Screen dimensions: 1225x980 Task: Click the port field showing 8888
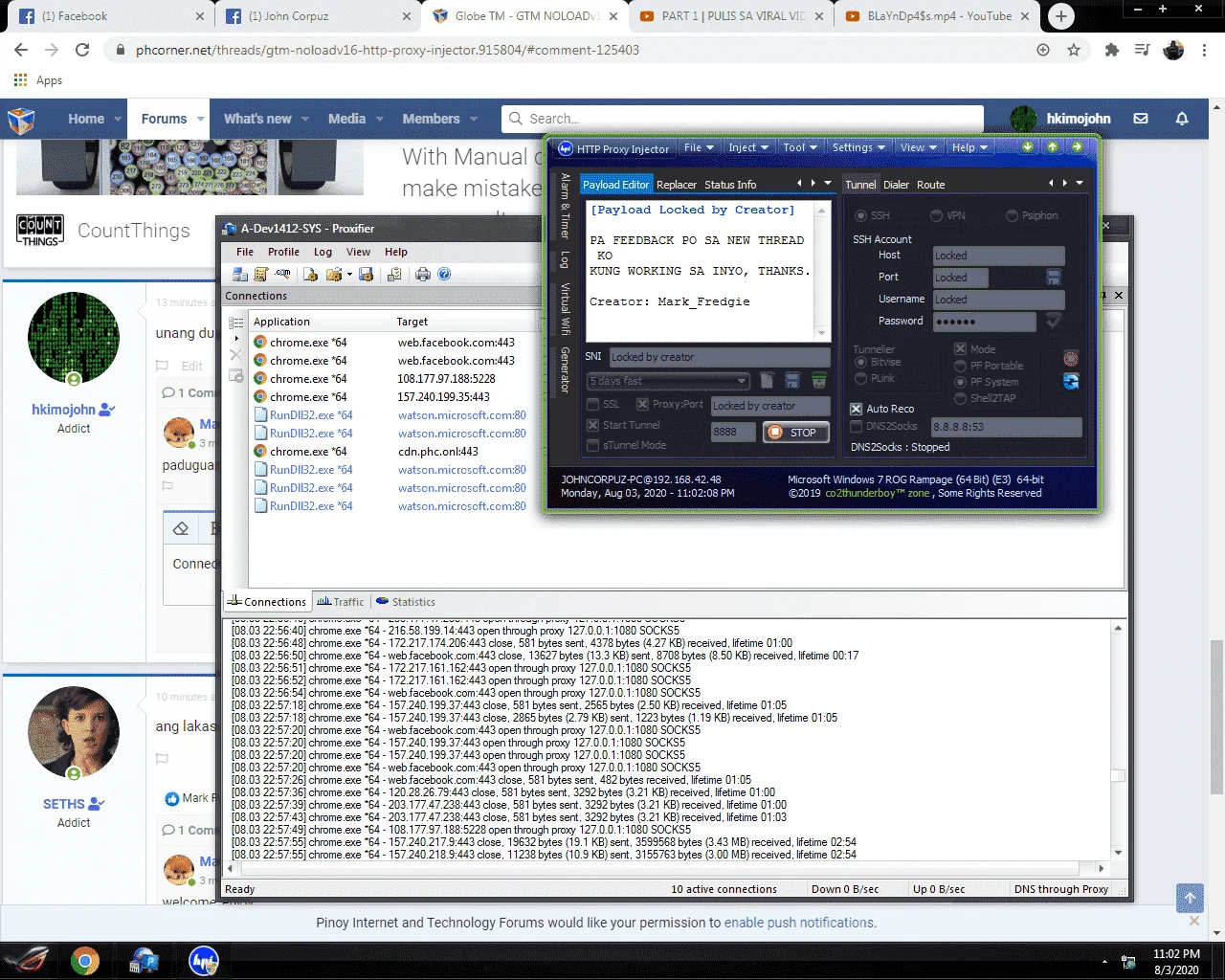point(733,432)
